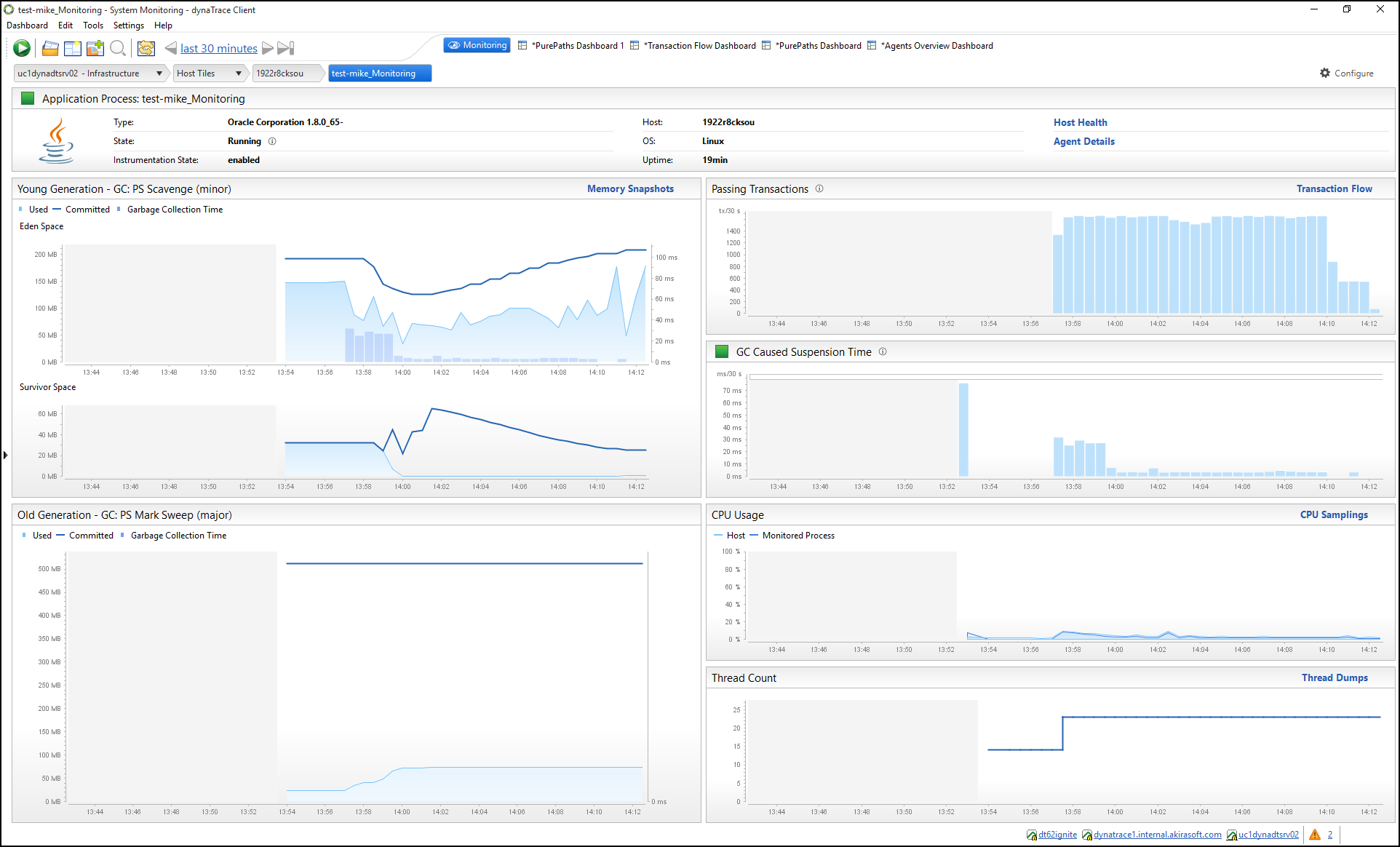
Task: Open the Memory Snapshots link
Action: 630,188
